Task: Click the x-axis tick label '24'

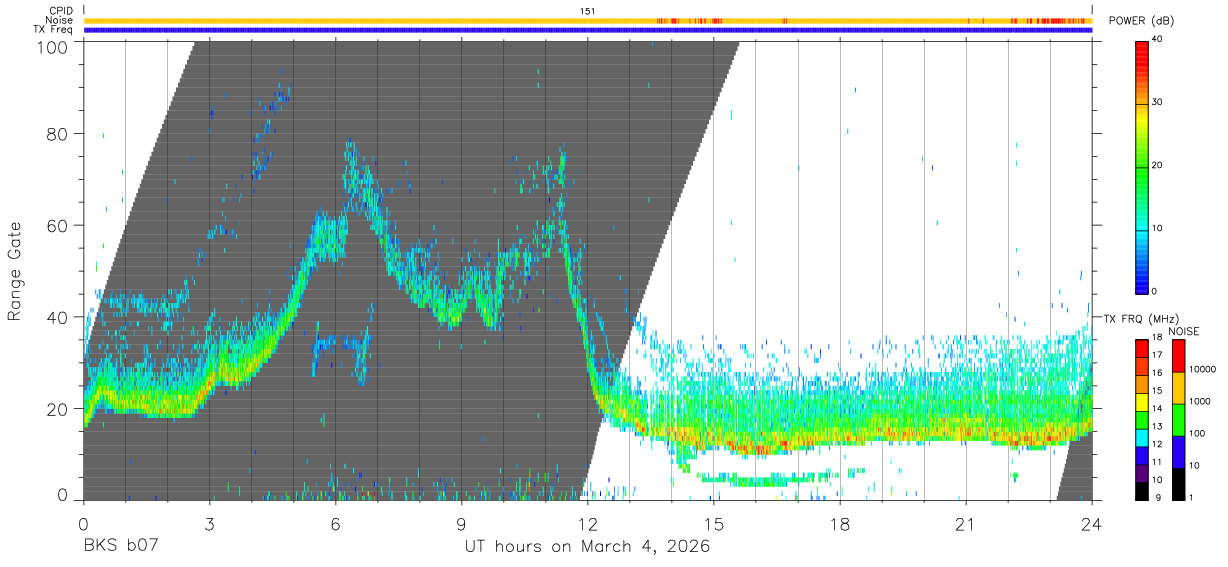Action: (x=1092, y=524)
